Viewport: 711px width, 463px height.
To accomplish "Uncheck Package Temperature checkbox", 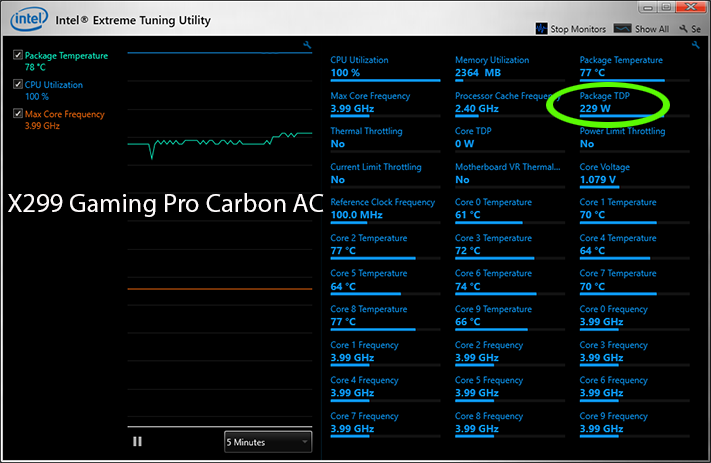I will point(18,55).
